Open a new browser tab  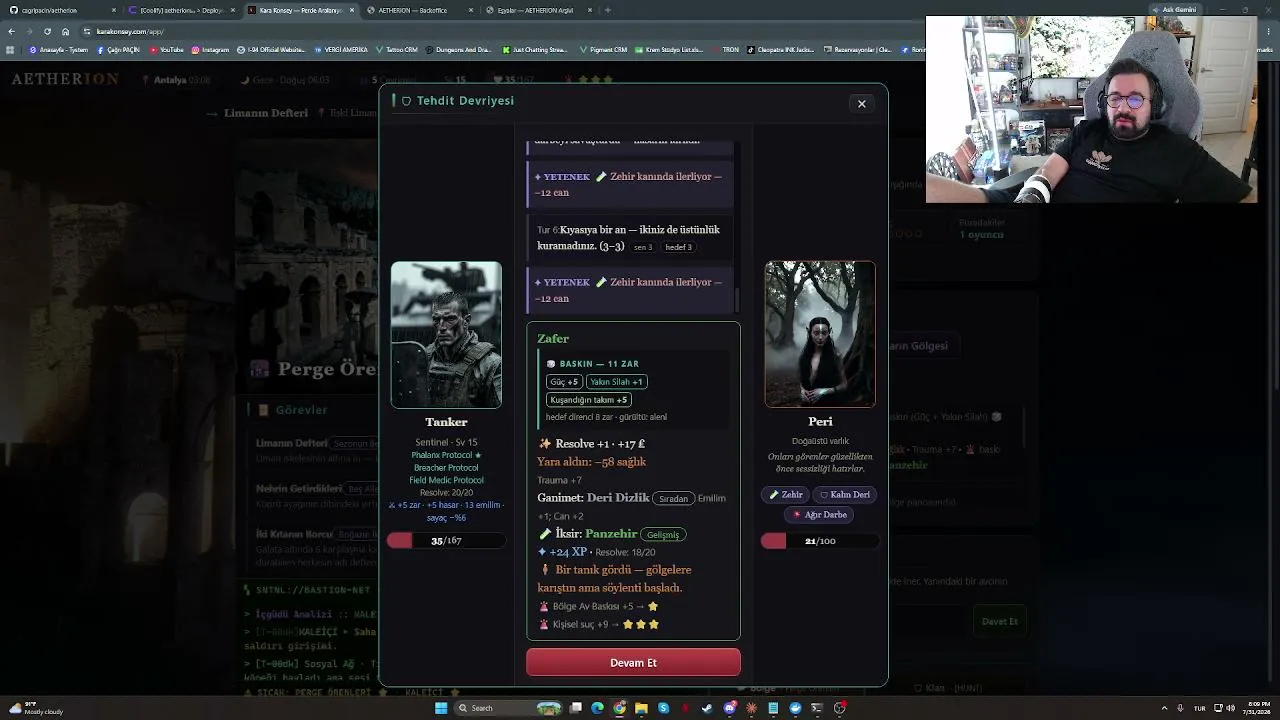click(608, 10)
